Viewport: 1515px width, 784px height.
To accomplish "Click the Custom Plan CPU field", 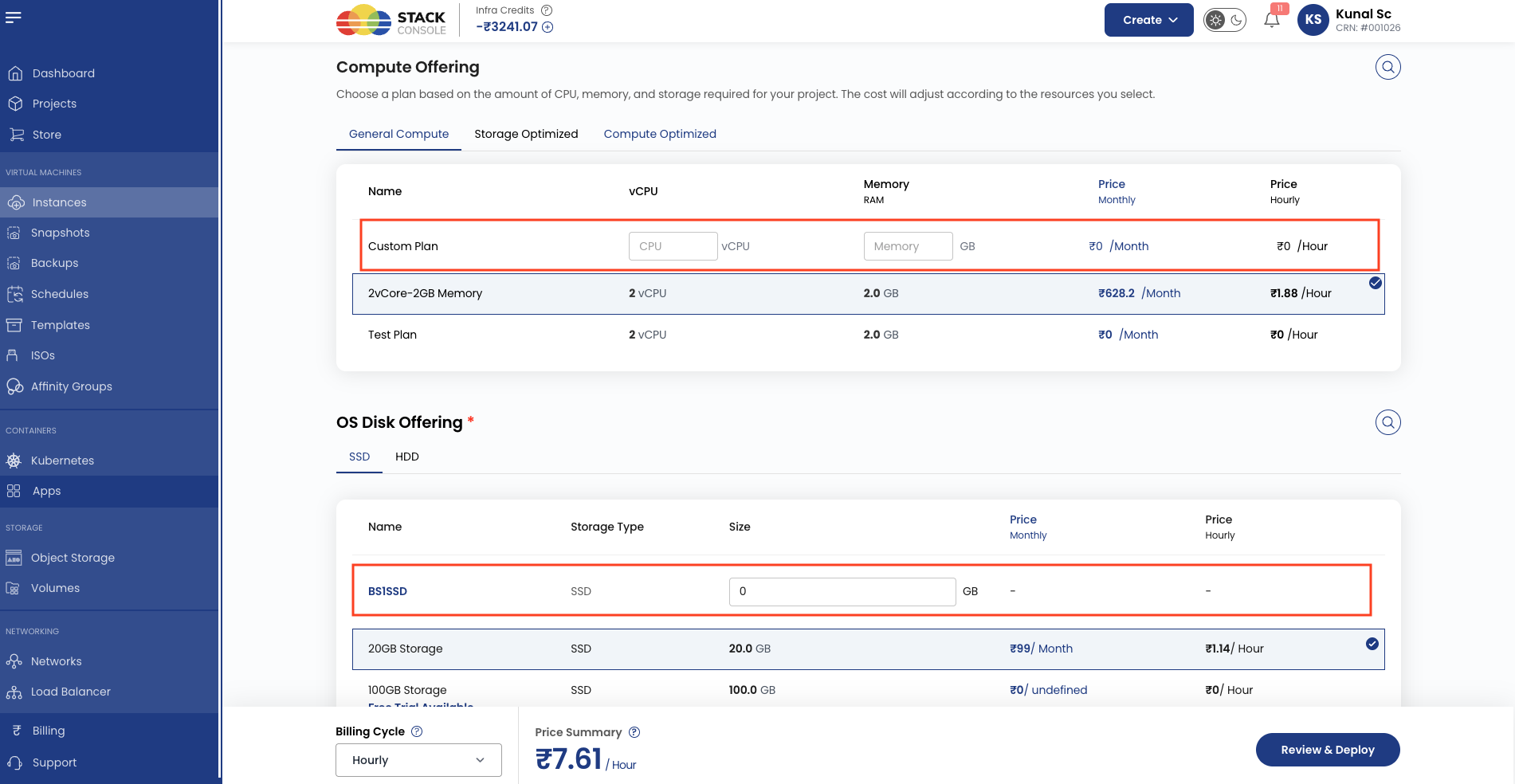I will coord(673,246).
